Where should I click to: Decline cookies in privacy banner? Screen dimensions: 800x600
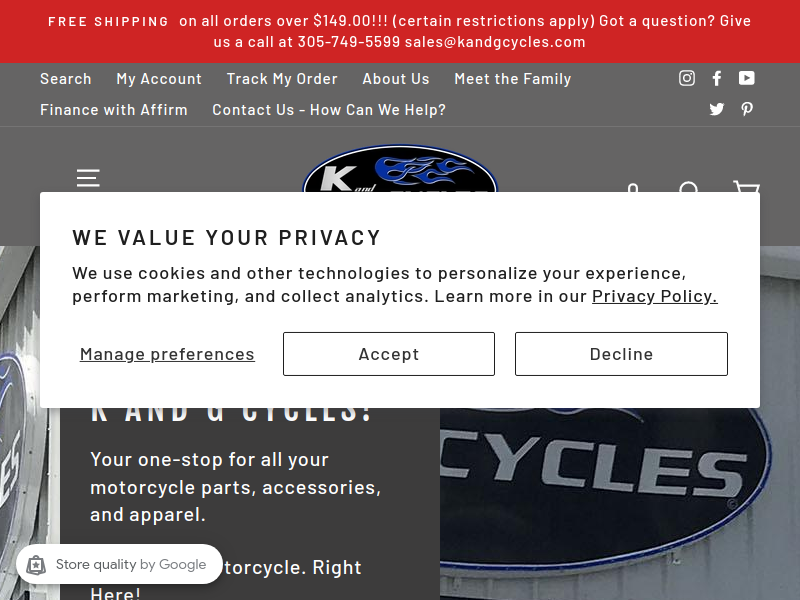(x=621, y=354)
